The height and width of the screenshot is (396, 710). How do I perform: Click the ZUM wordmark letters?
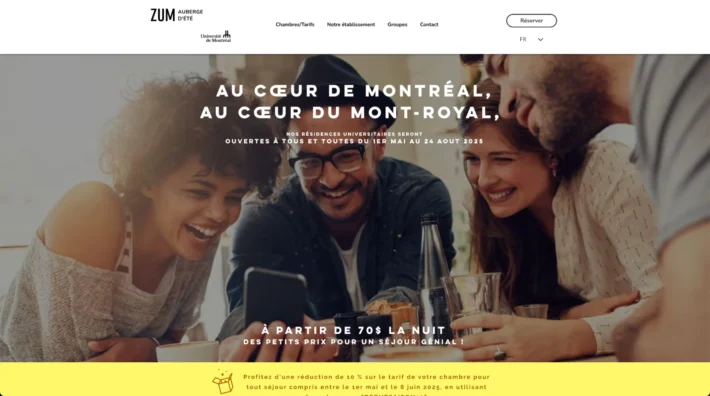pyautogui.click(x=163, y=15)
